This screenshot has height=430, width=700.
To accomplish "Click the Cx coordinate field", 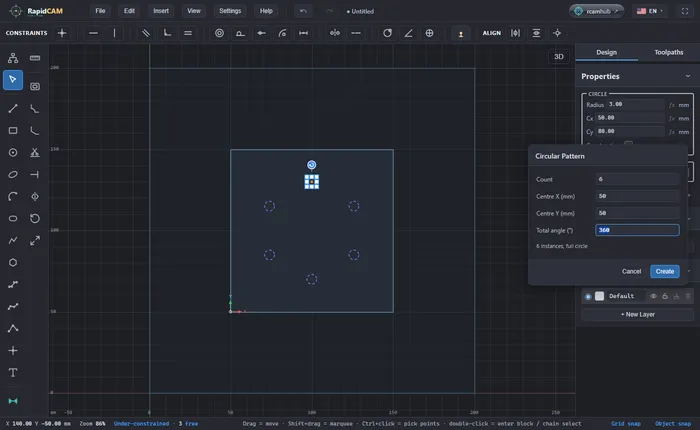I will point(630,118).
